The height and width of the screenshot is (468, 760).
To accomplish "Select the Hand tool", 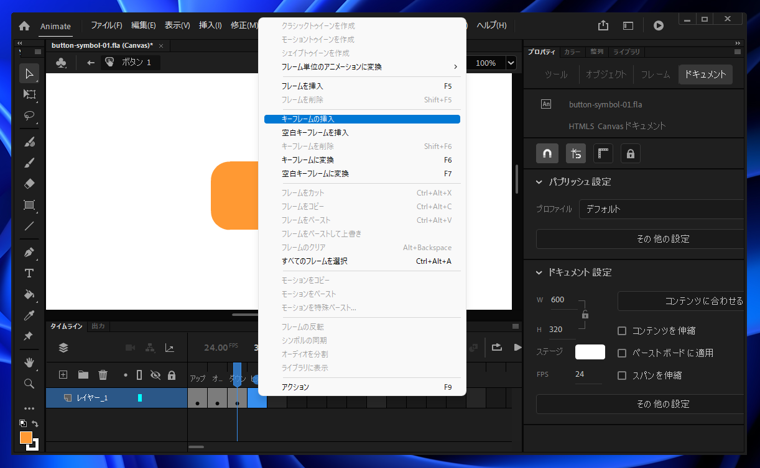I will point(29,362).
